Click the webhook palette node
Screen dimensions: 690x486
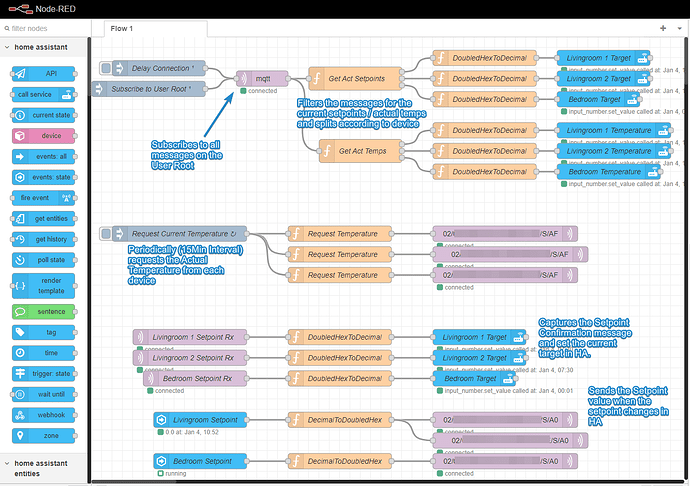tap(46, 415)
